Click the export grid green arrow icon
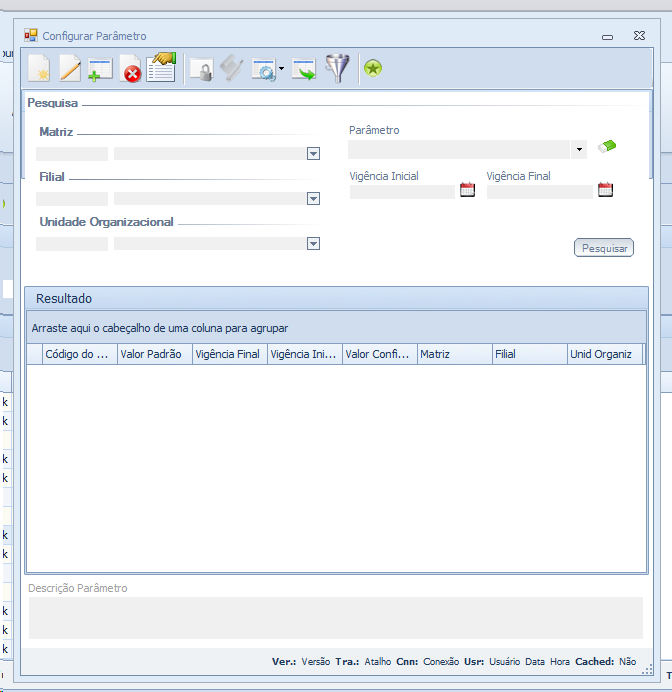 tap(304, 70)
